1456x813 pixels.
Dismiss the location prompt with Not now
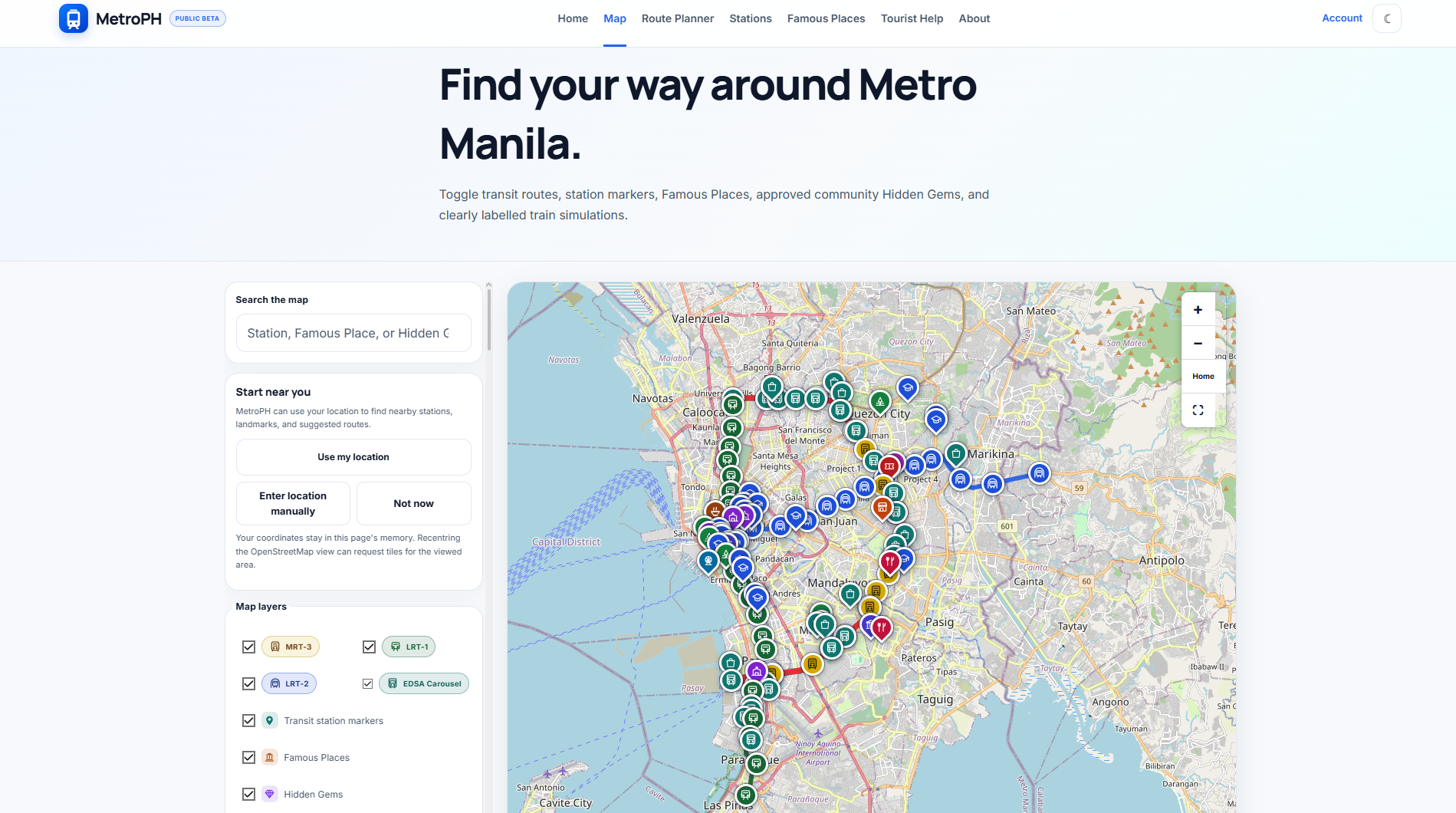point(413,503)
